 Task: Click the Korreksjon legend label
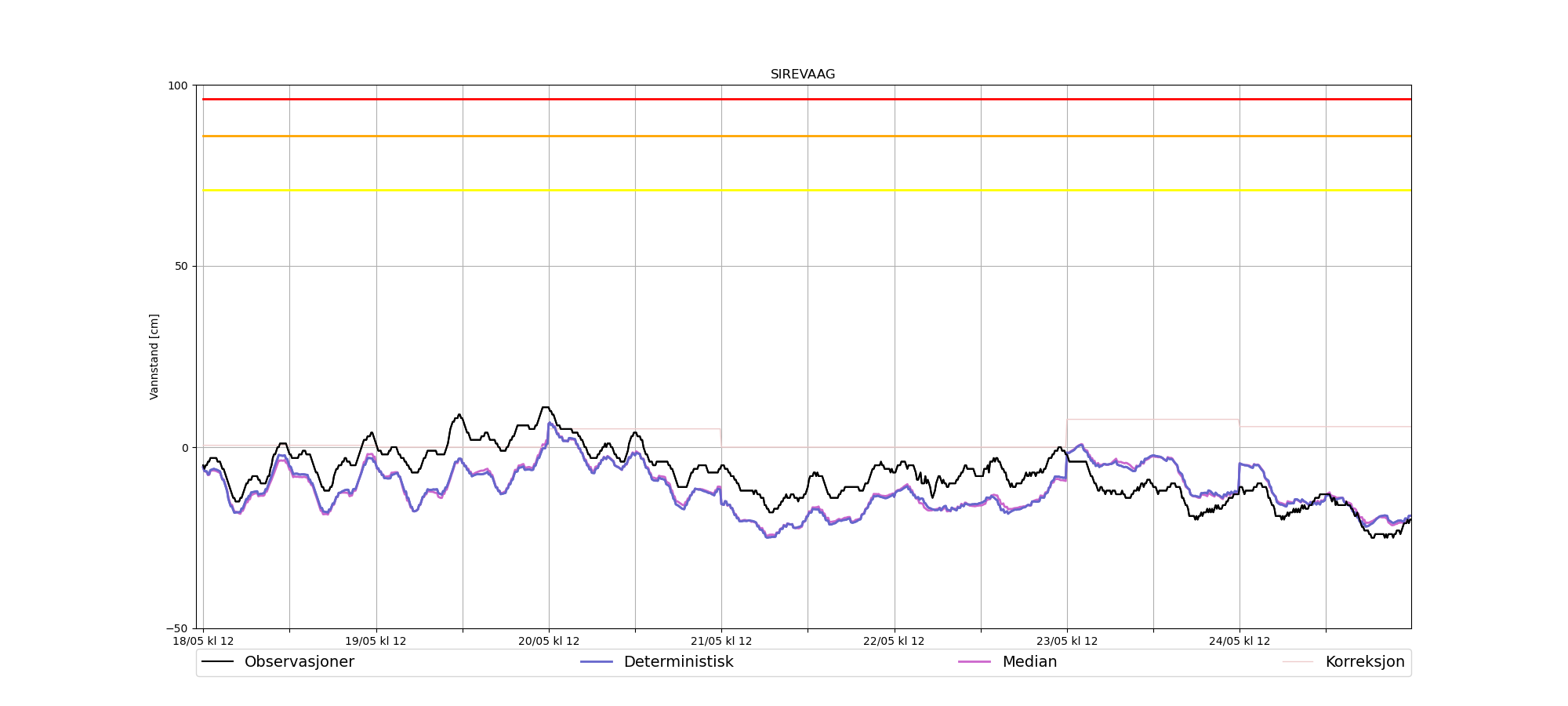[x=1365, y=662]
